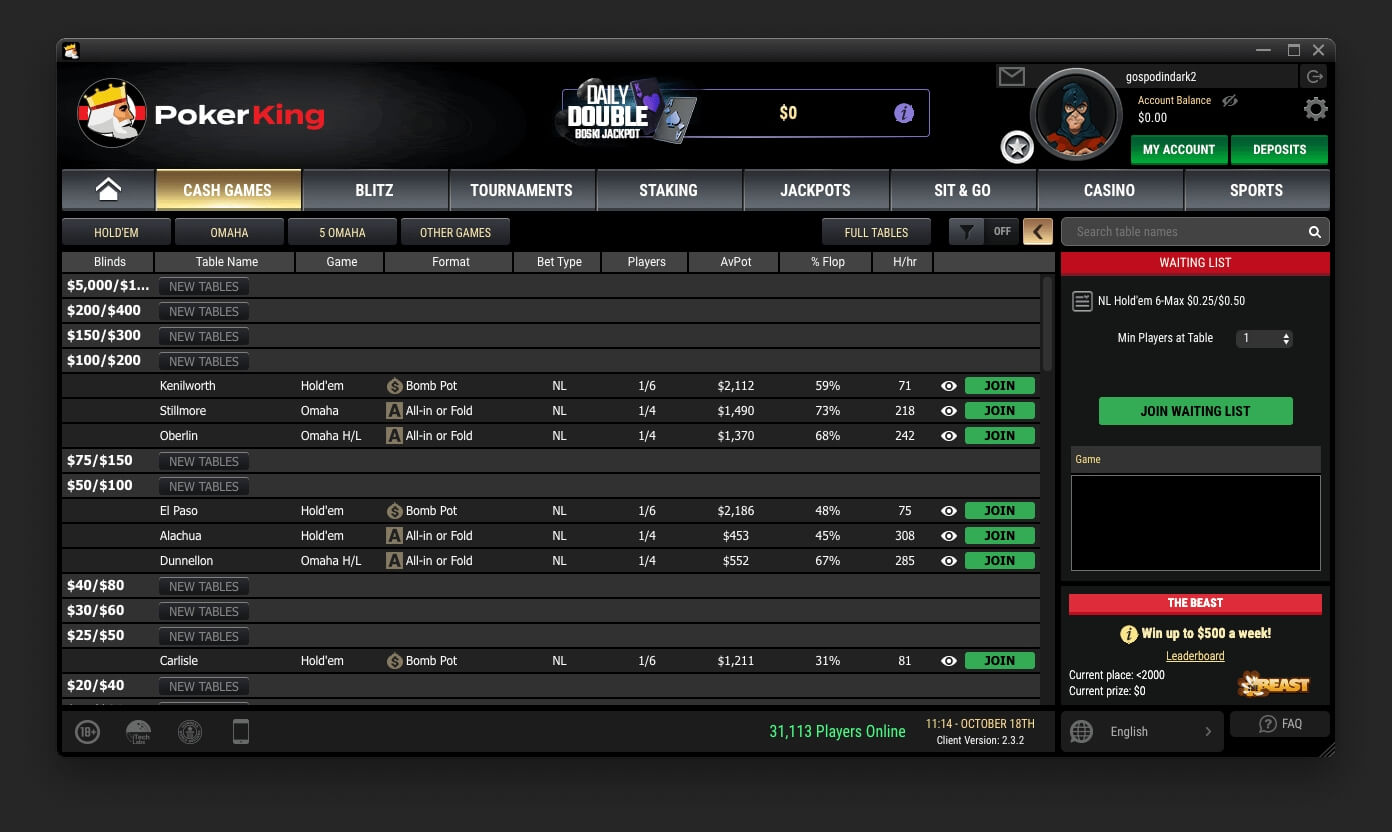Image resolution: width=1392 pixels, height=832 pixels.
Task: Collapse side panel with orange arrow button
Action: tap(1037, 232)
